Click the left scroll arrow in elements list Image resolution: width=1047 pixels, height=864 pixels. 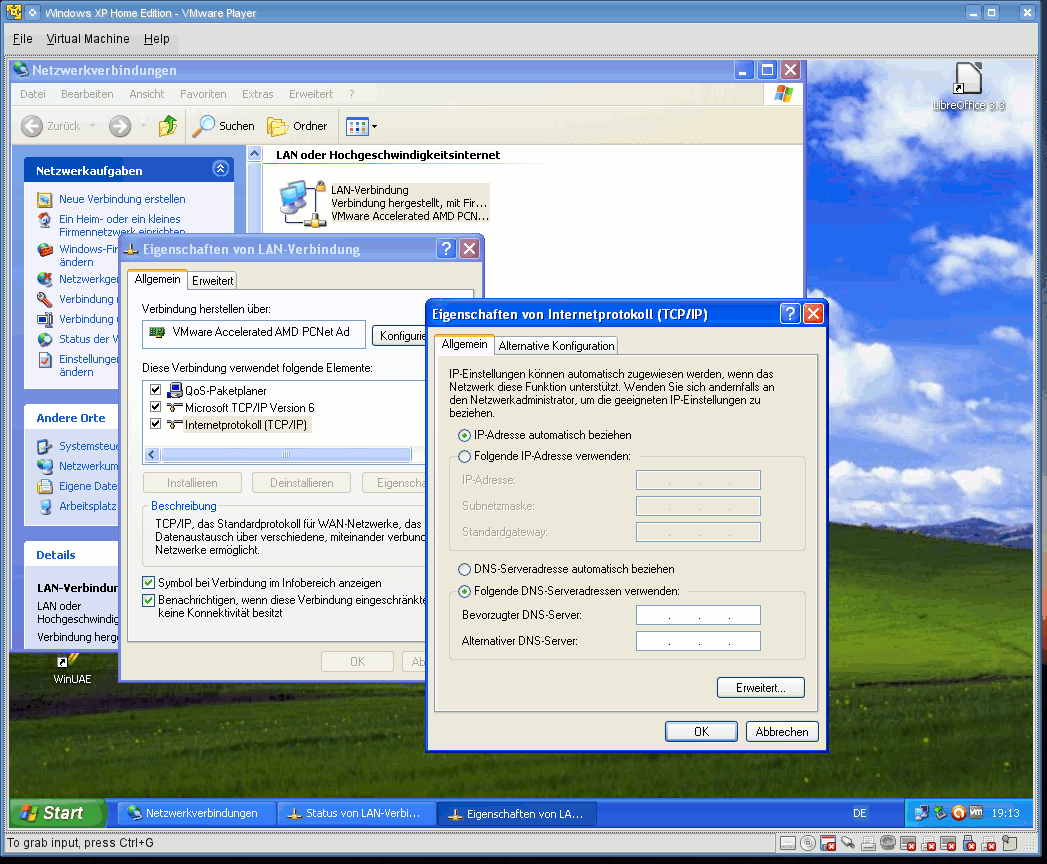pyautogui.click(x=152, y=455)
